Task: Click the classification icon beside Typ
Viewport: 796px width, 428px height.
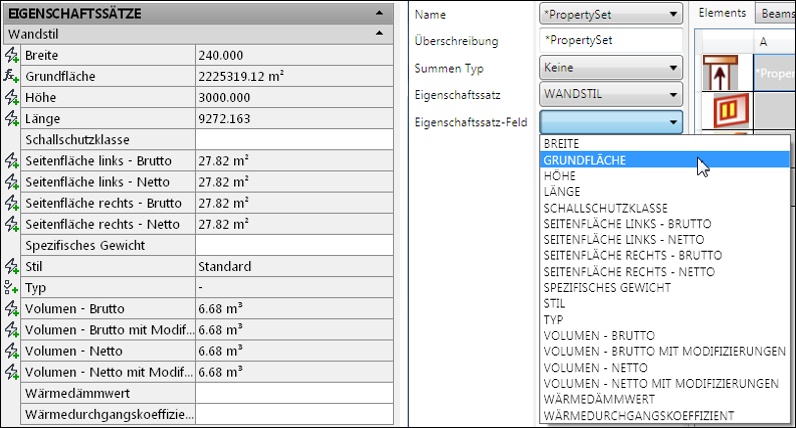Action: [x=11, y=287]
